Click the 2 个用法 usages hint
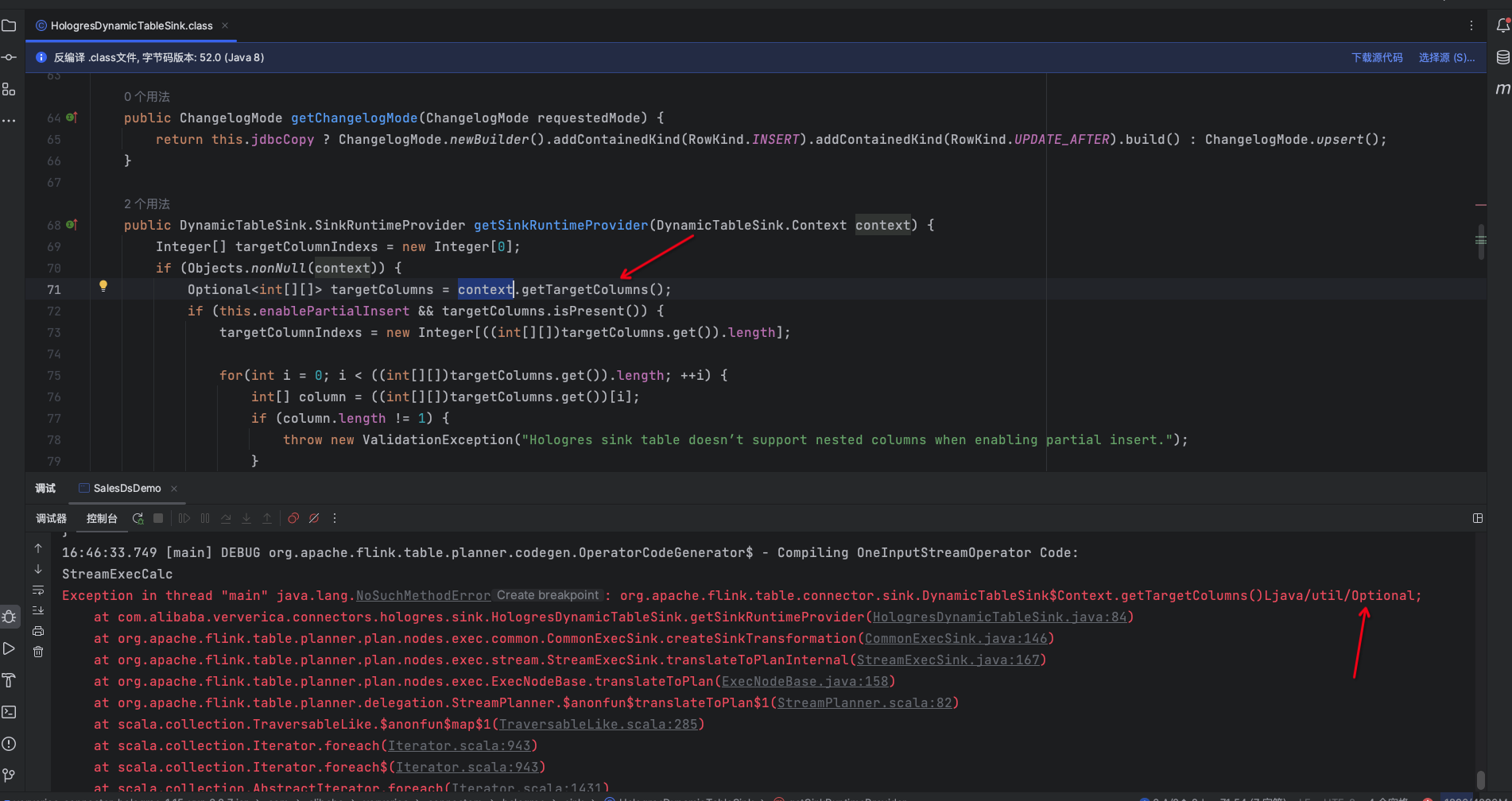The width and height of the screenshot is (1512, 801). (147, 203)
